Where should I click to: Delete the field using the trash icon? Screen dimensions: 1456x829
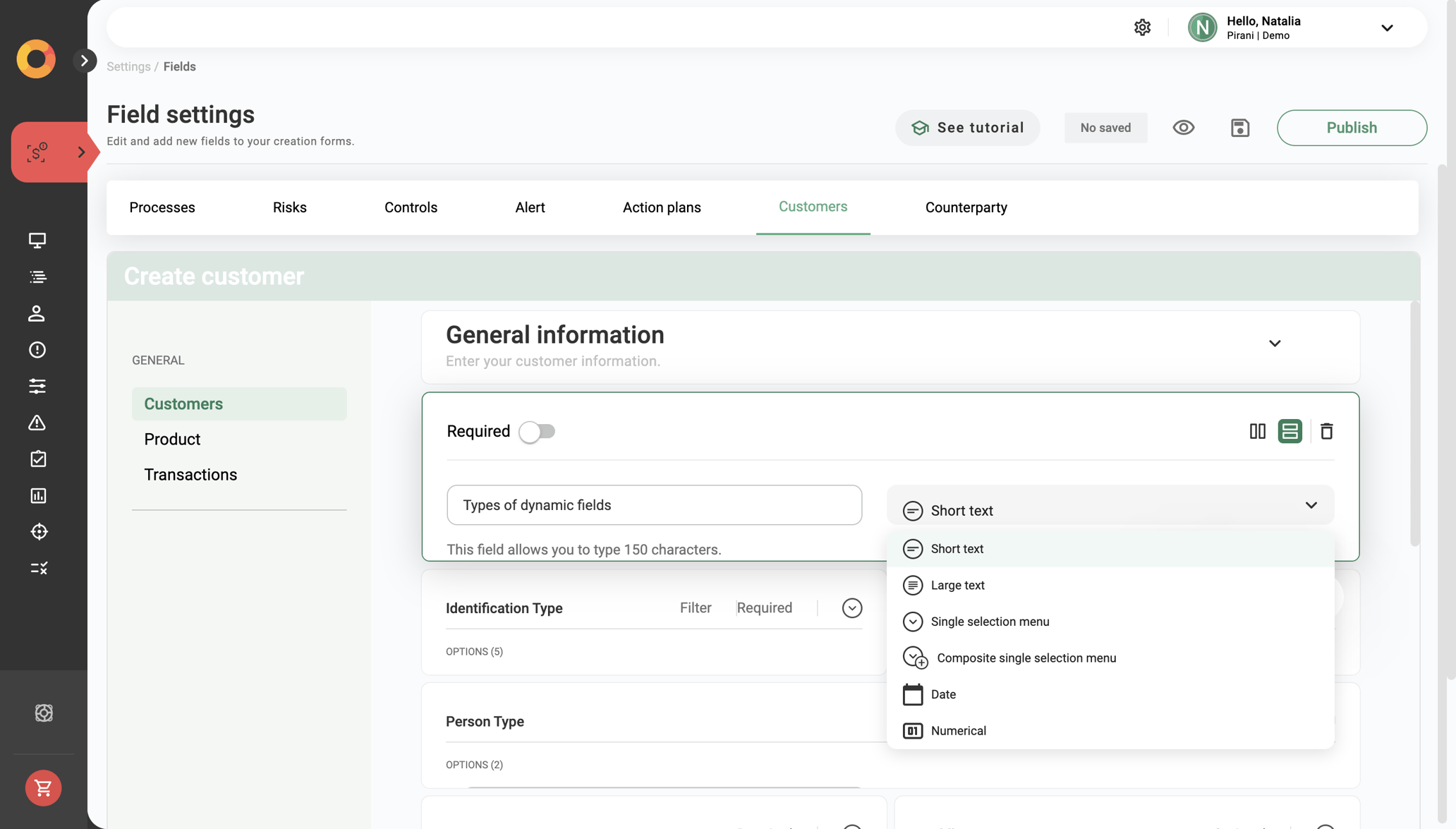pos(1327,431)
